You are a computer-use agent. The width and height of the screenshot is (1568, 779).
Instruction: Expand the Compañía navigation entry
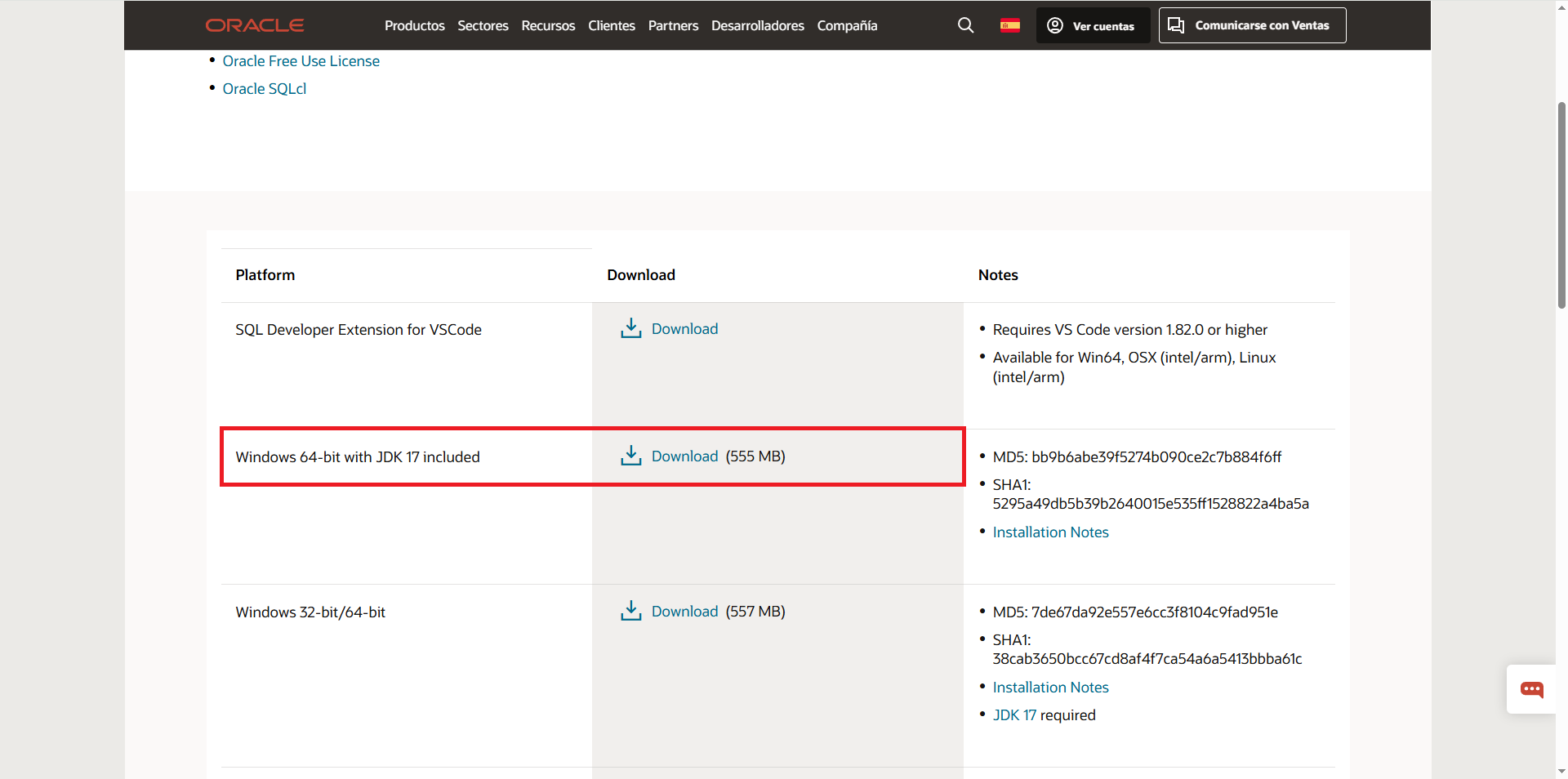coord(847,25)
